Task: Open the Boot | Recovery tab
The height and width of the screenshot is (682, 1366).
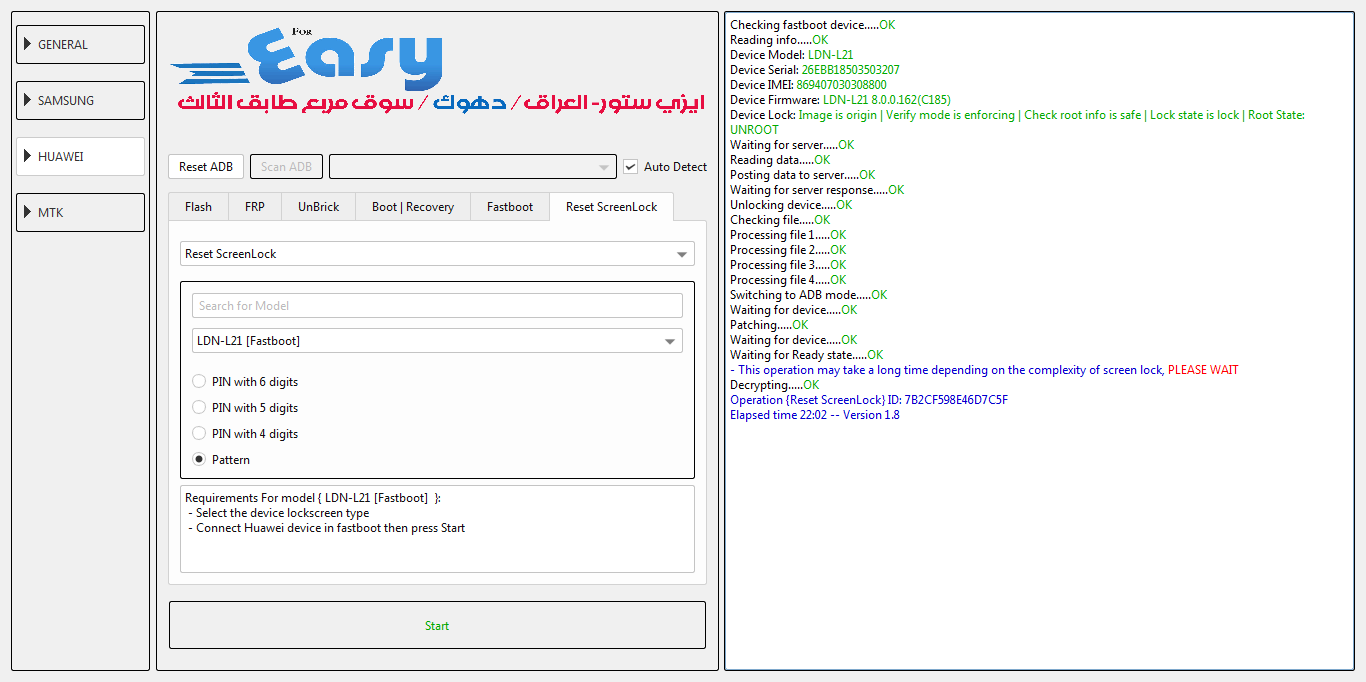Action: 413,207
